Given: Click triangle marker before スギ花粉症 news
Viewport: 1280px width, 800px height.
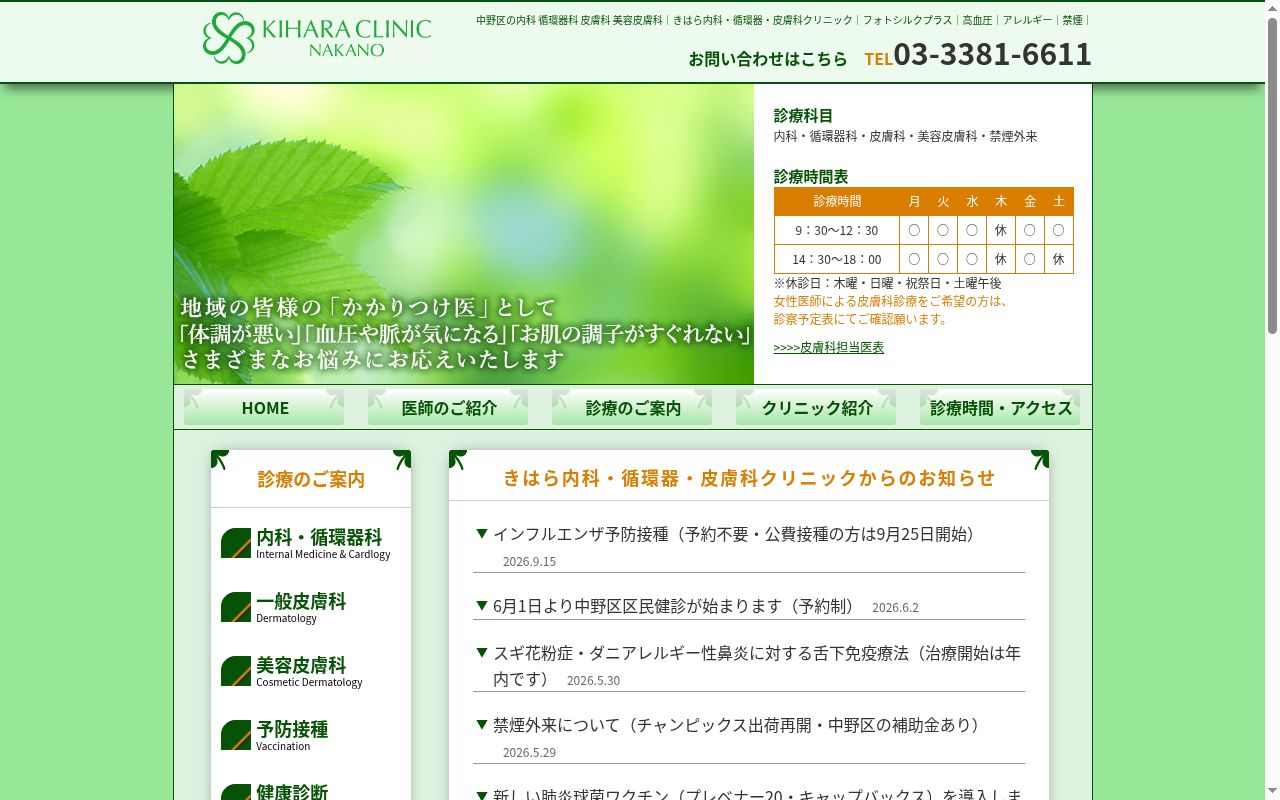Looking at the screenshot, I should point(482,653).
